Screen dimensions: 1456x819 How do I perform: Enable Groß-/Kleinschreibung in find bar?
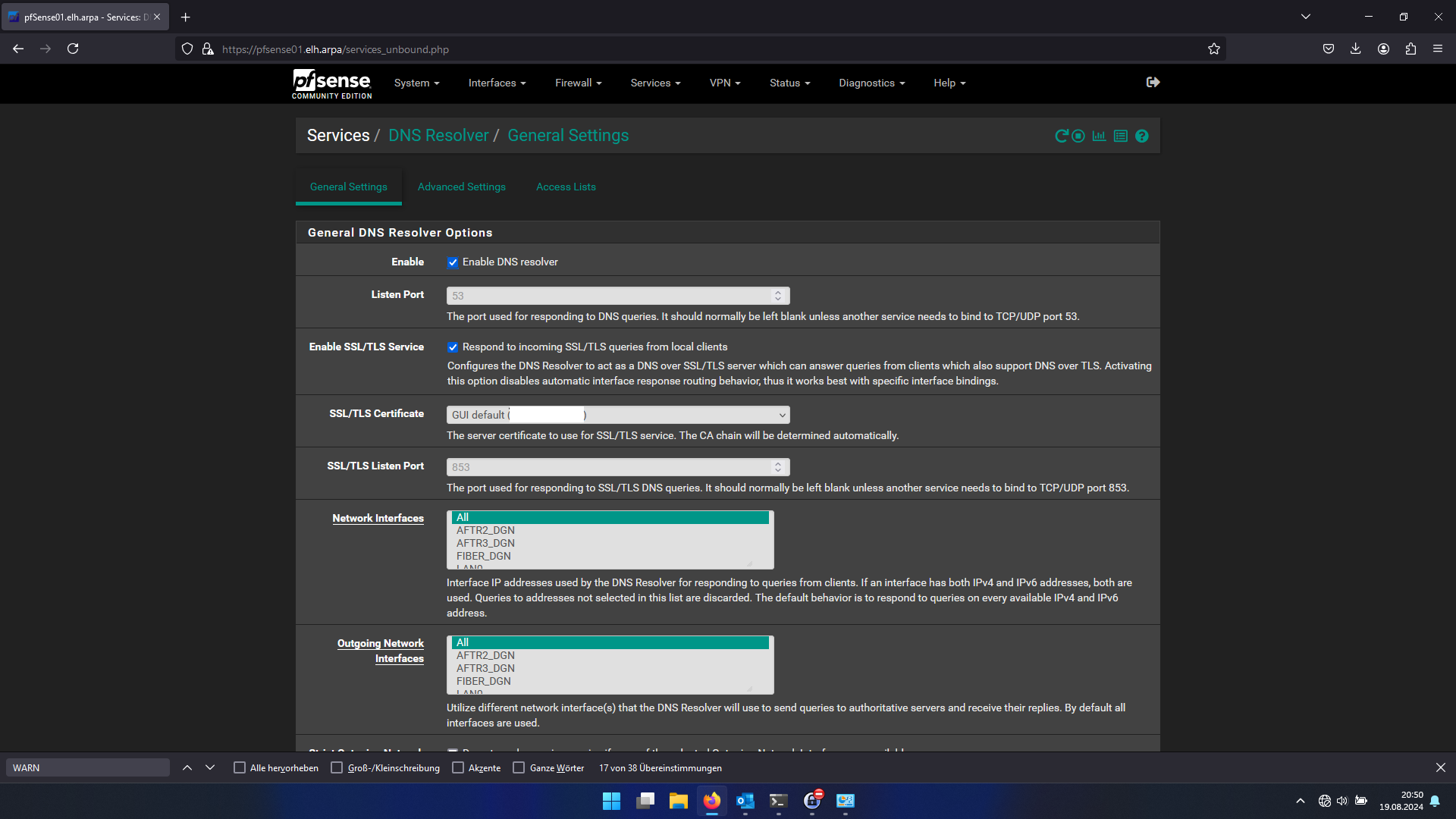coord(337,768)
